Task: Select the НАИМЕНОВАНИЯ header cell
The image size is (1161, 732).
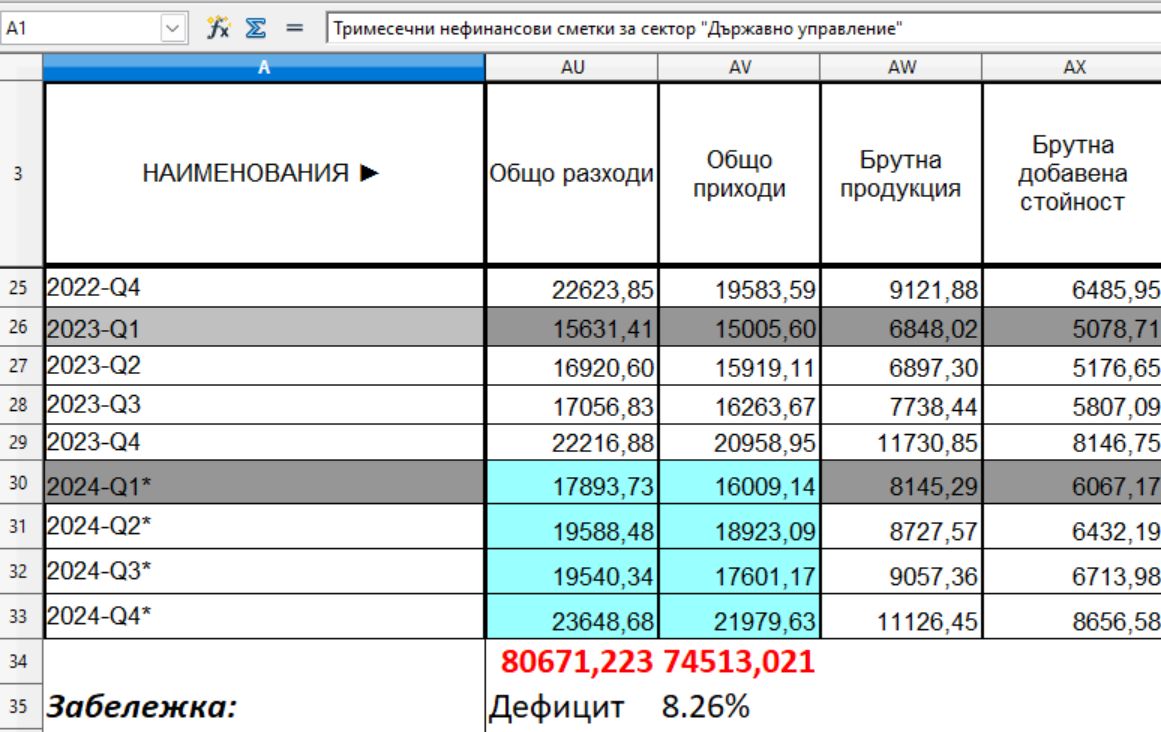Action: point(263,174)
